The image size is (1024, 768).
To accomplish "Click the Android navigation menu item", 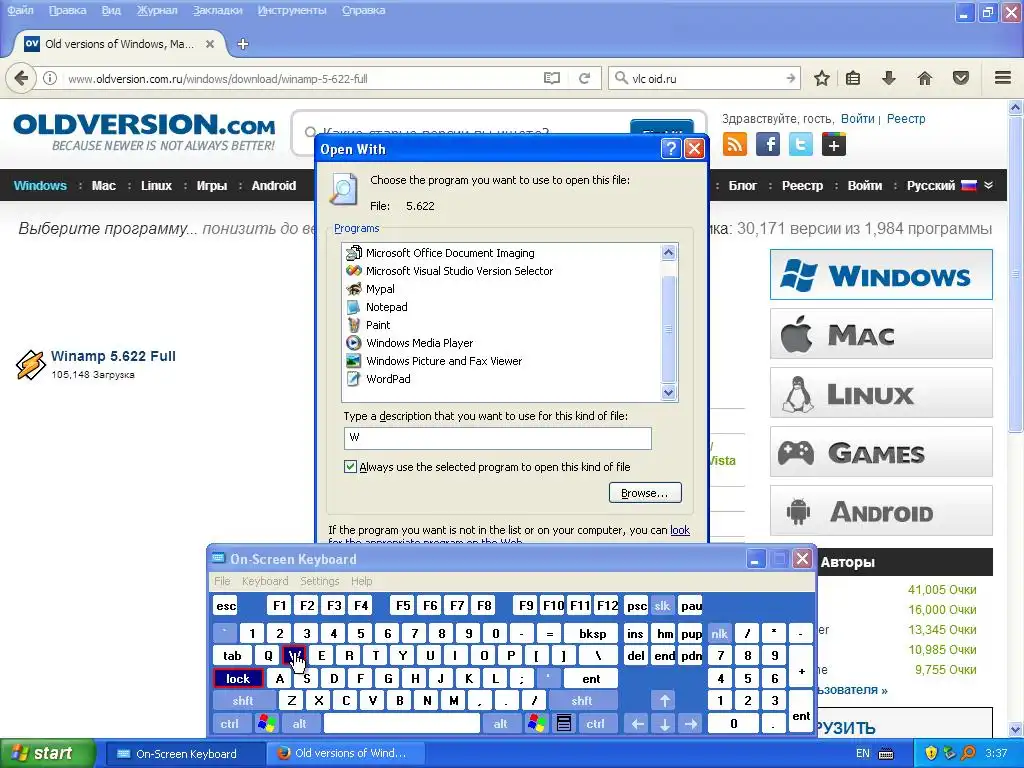I will click(274, 185).
